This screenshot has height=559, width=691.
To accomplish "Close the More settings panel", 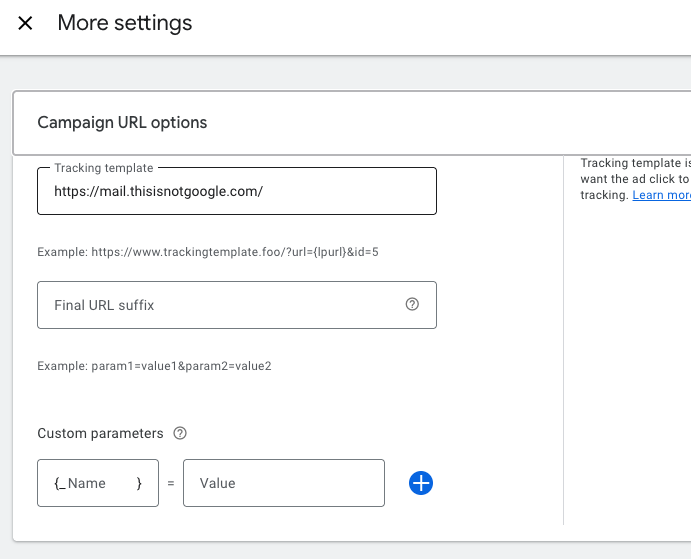I will [x=25, y=23].
